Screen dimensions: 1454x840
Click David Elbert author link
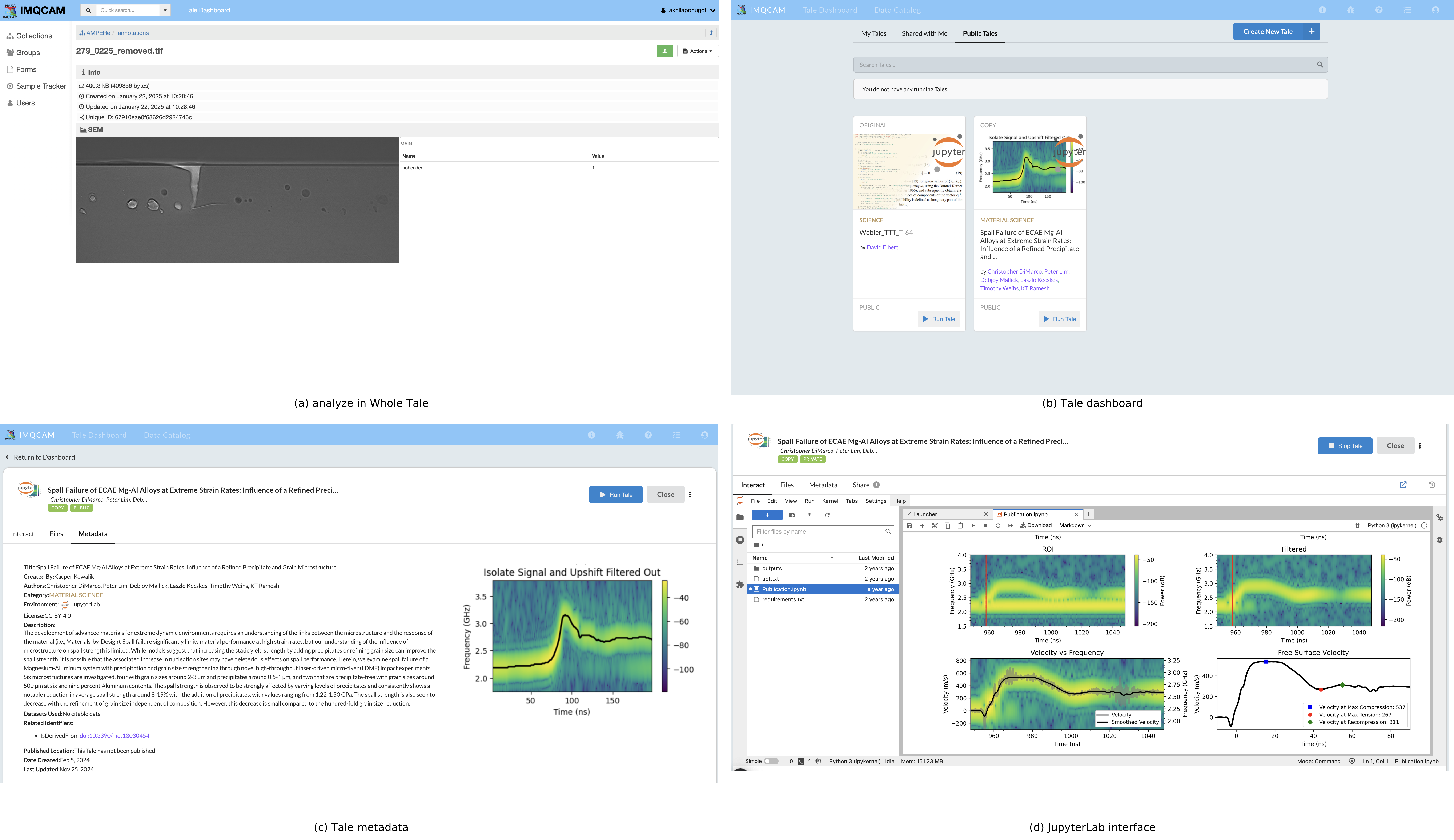[x=882, y=247]
